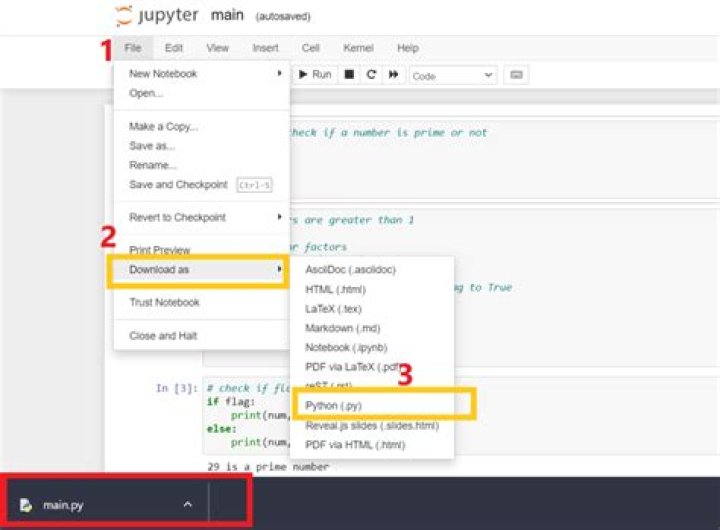720x530 pixels.
Task: Open main.py download options chevron
Action: (x=187, y=505)
